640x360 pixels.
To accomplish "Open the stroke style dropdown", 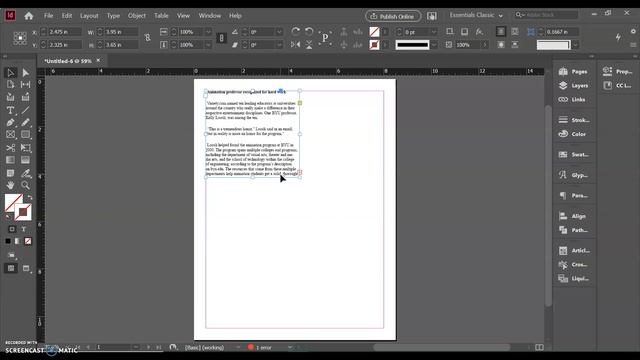I will (x=433, y=44).
